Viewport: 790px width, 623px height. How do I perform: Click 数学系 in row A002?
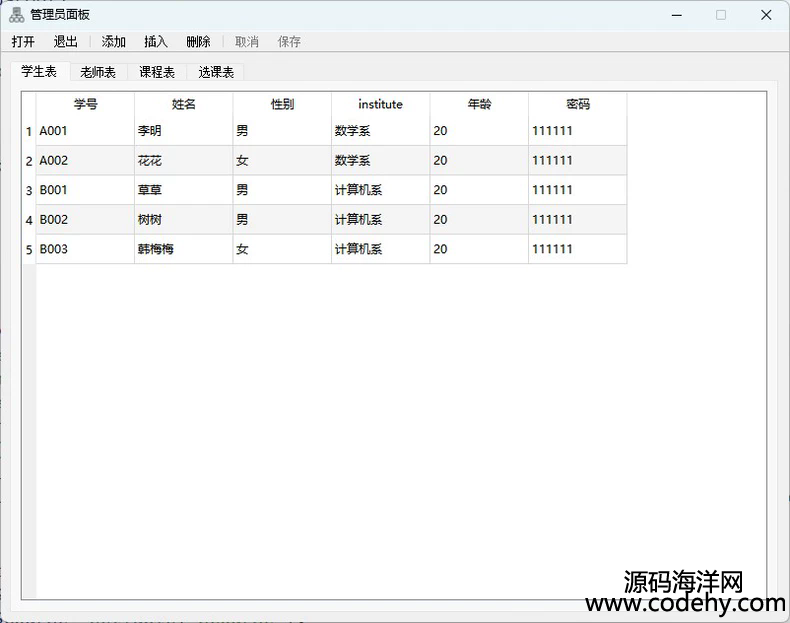point(380,161)
